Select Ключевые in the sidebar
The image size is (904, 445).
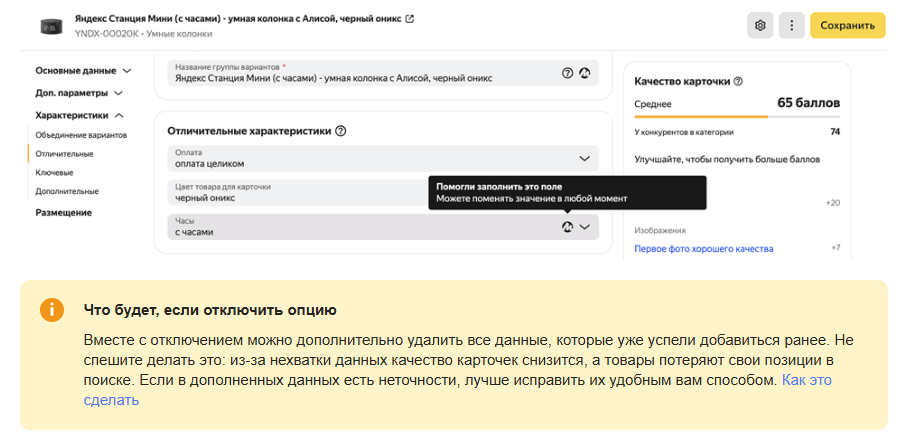[x=54, y=172]
